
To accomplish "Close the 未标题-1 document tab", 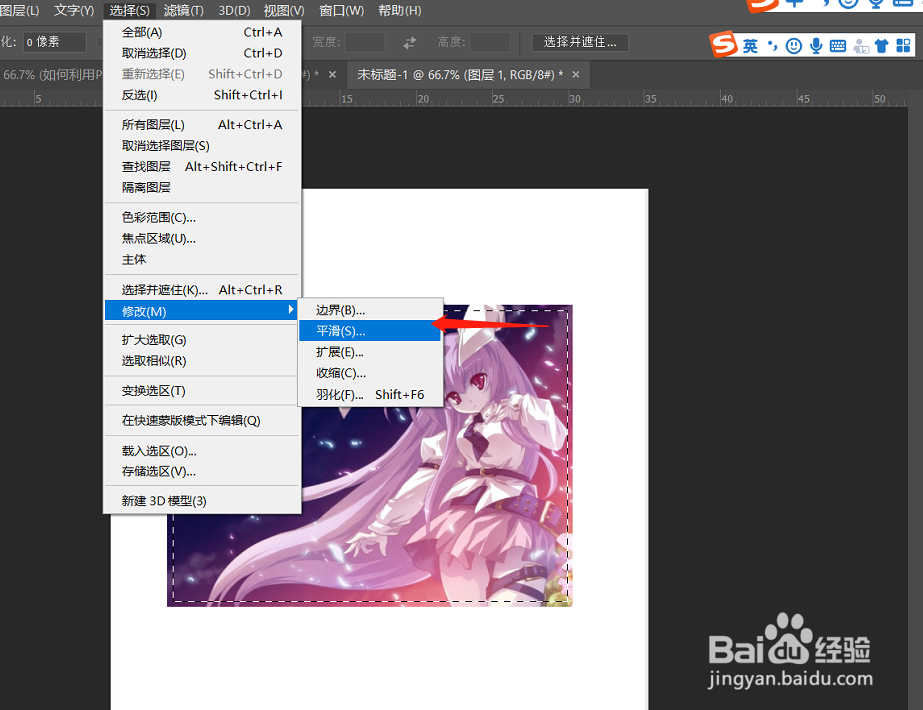I will click(x=576, y=75).
